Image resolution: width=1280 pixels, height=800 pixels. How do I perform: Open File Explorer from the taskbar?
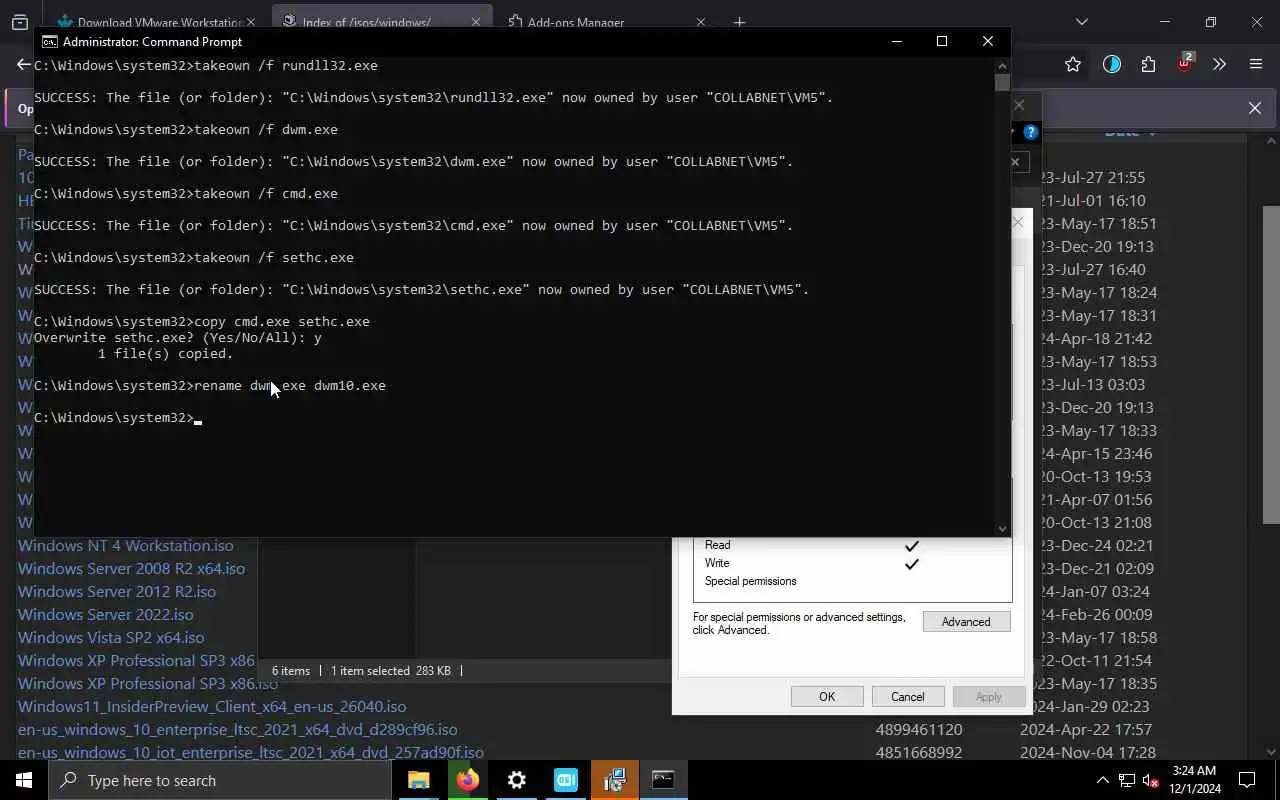pyautogui.click(x=418, y=780)
